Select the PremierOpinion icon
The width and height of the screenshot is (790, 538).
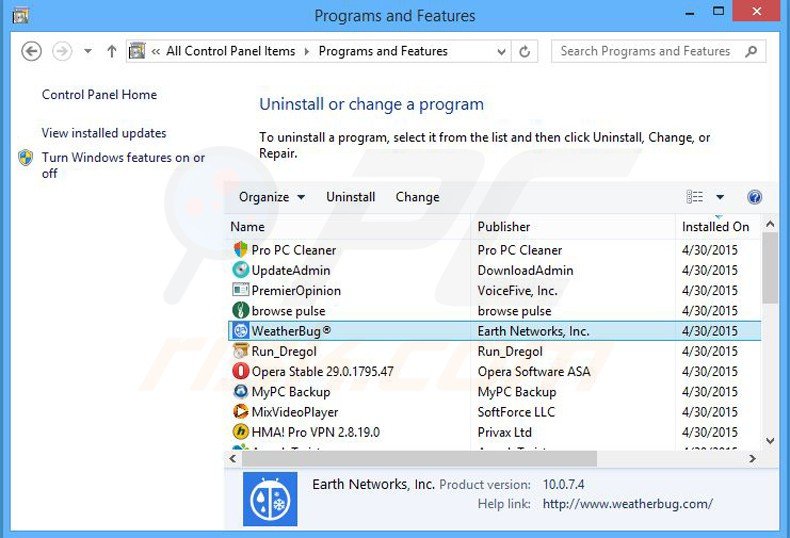[241, 290]
